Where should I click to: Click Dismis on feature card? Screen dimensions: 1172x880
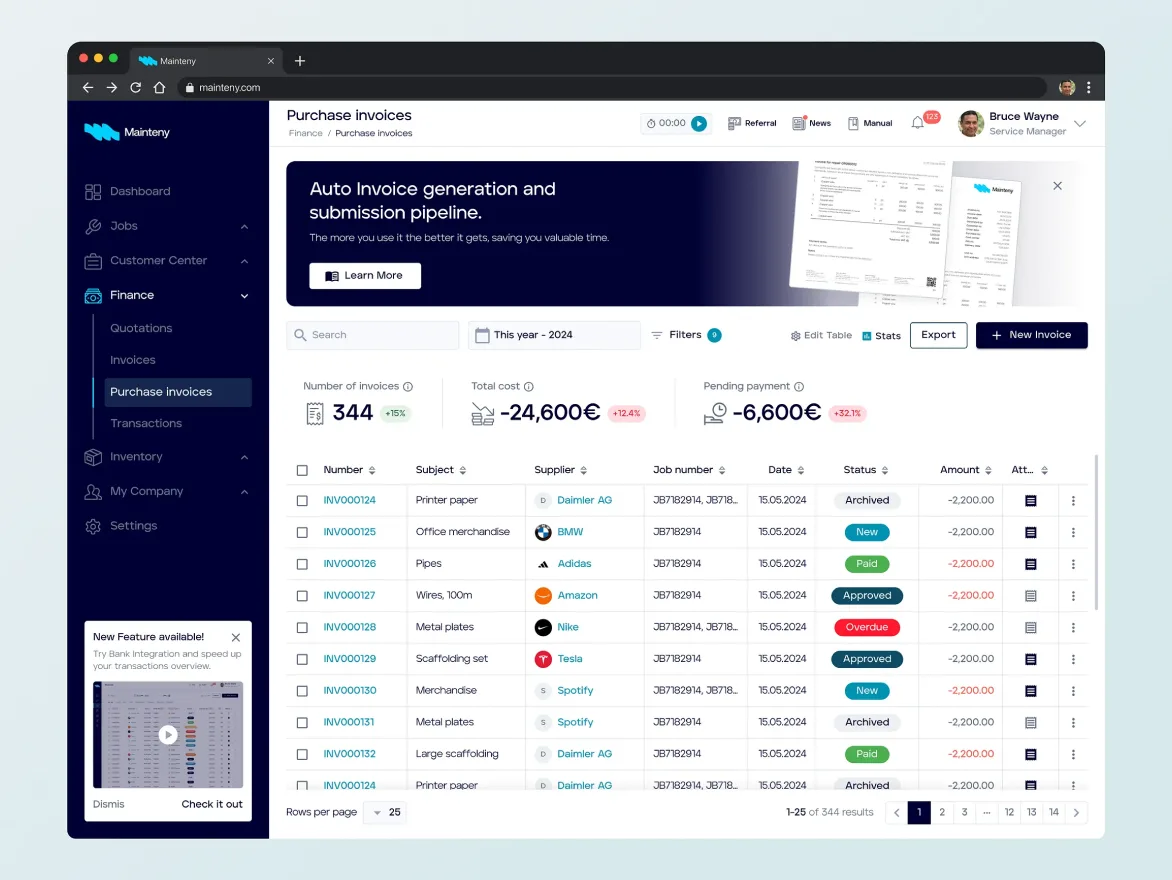click(108, 804)
